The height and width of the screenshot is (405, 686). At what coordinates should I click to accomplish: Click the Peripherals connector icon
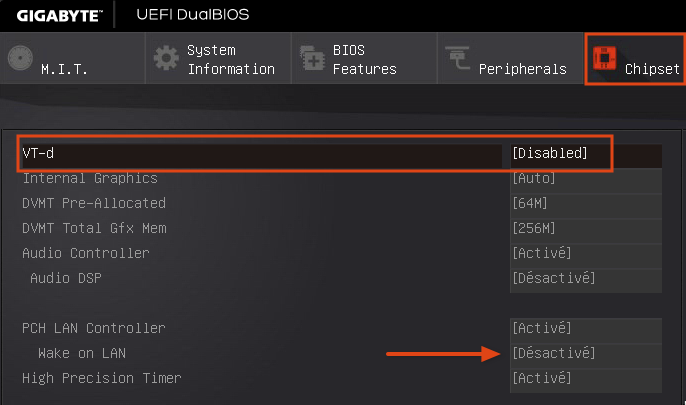(x=457, y=58)
